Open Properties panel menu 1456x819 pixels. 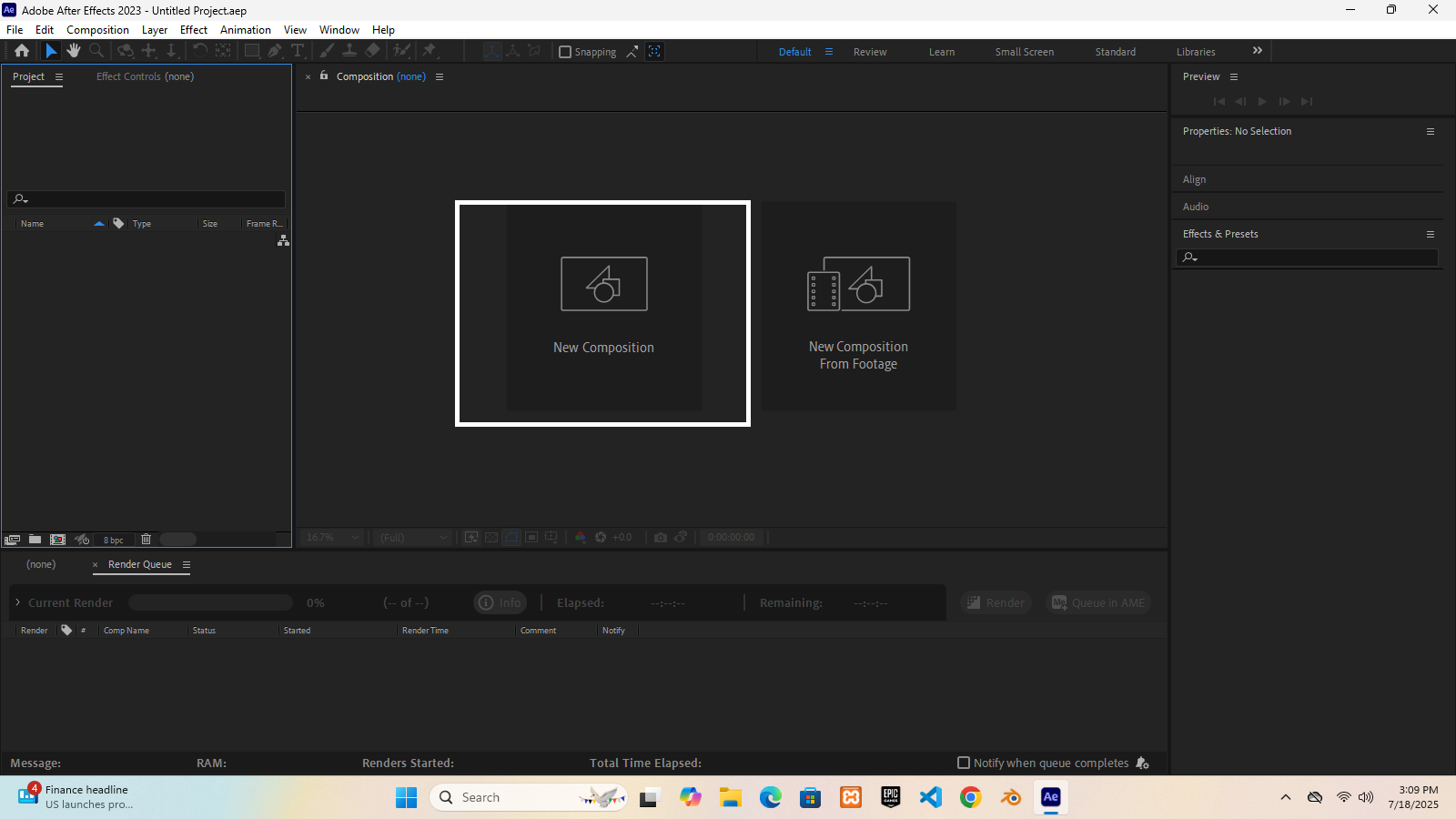pyautogui.click(x=1431, y=132)
